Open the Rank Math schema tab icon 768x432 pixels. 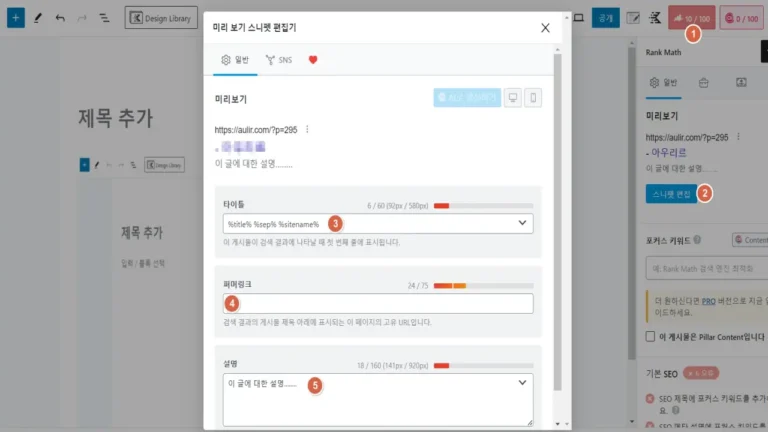[x=741, y=83]
